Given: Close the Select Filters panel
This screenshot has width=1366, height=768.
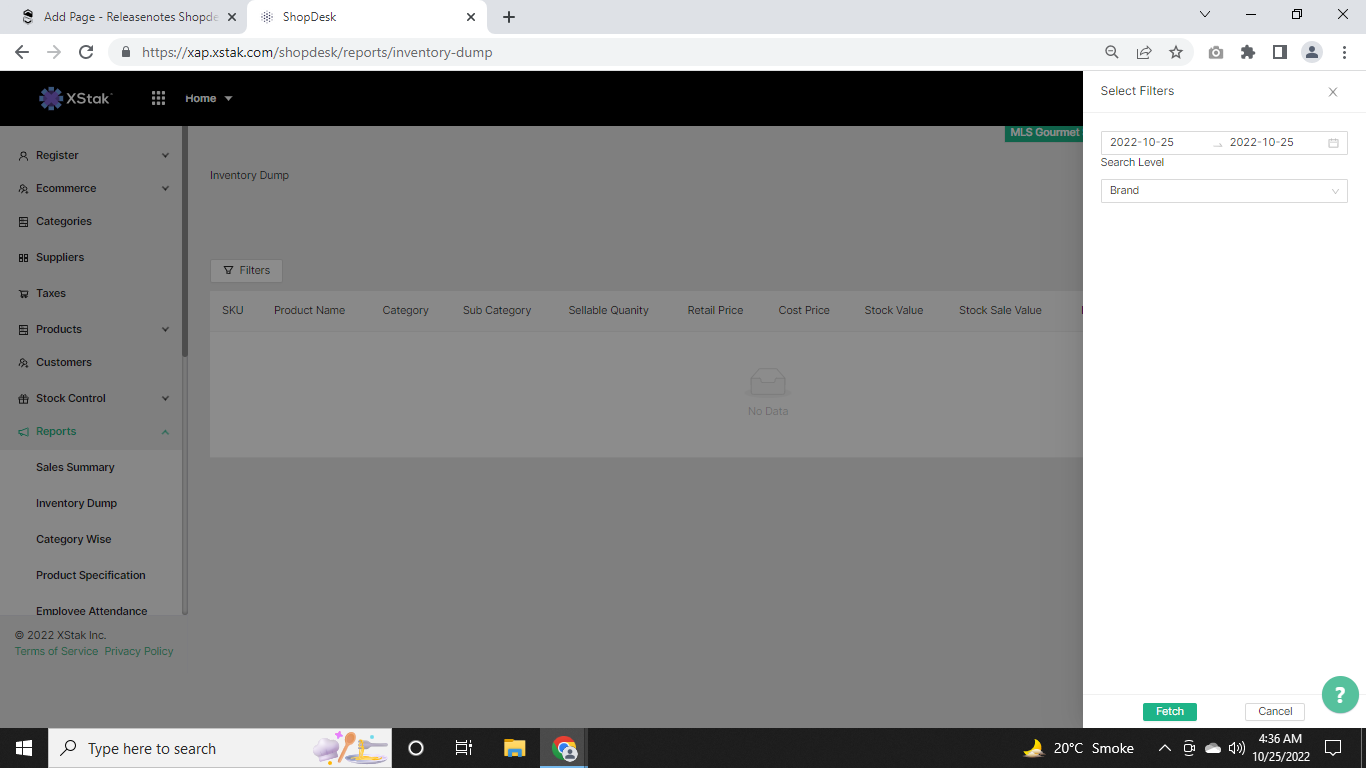Looking at the screenshot, I should pos(1332,92).
